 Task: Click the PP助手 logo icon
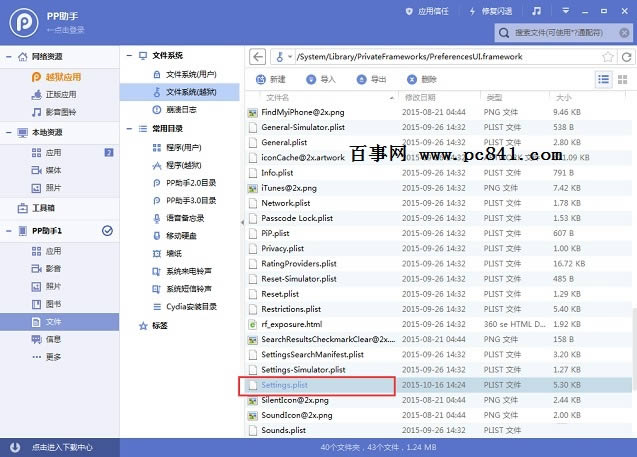[x=24, y=22]
